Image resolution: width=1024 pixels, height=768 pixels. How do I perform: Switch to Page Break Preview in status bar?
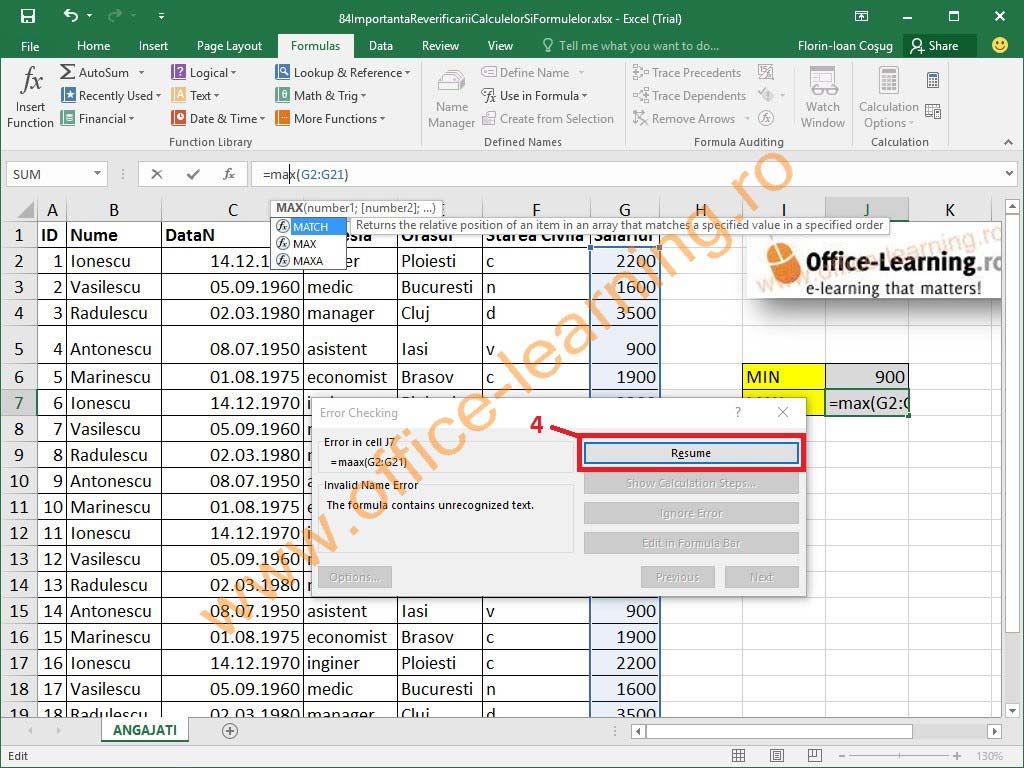click(814, 756)
